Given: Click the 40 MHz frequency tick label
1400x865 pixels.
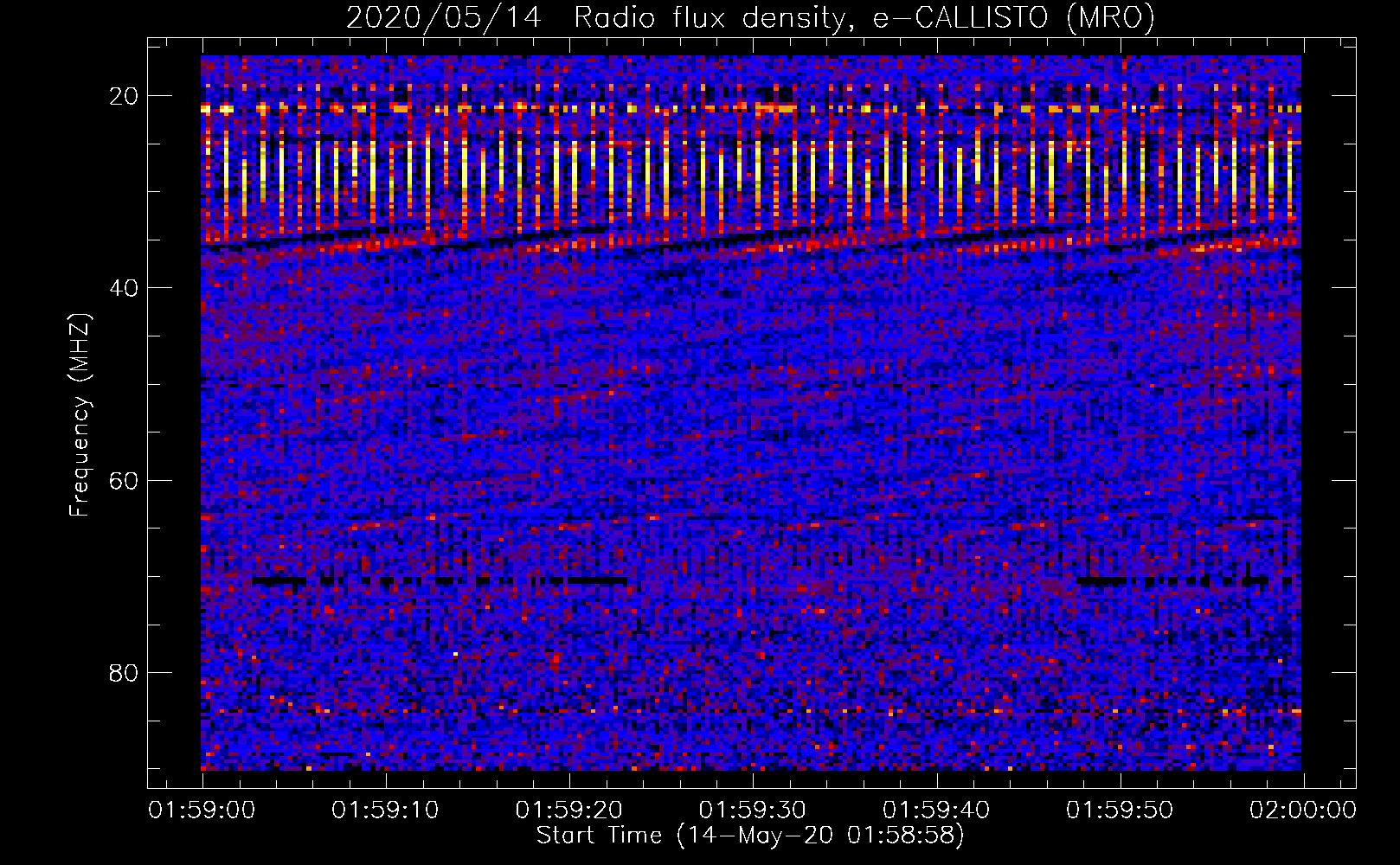Looking at the screenshot, I should pyautogui.click(x=125, y=288).
